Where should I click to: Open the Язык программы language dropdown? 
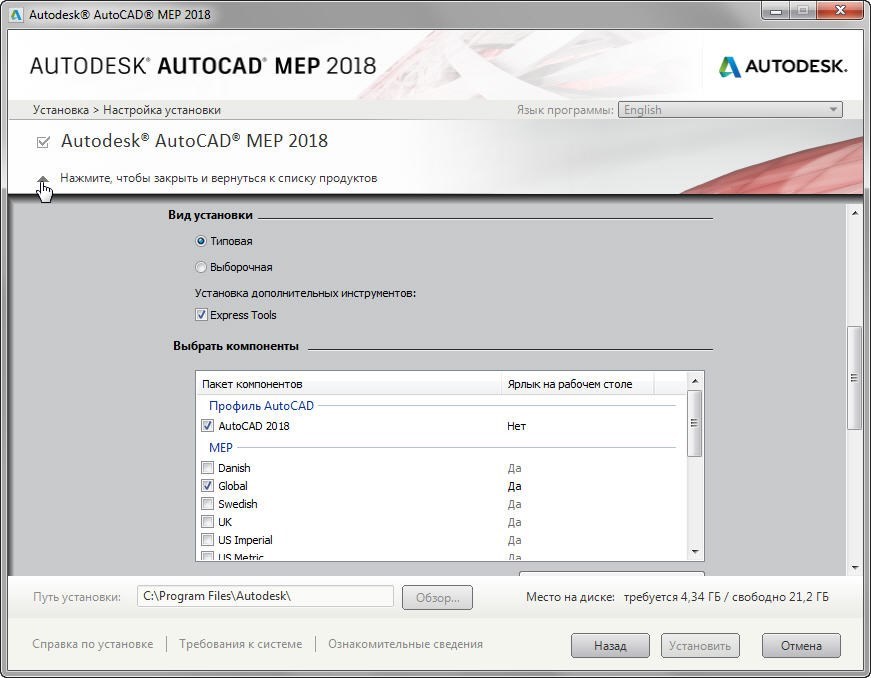(730, 110)
